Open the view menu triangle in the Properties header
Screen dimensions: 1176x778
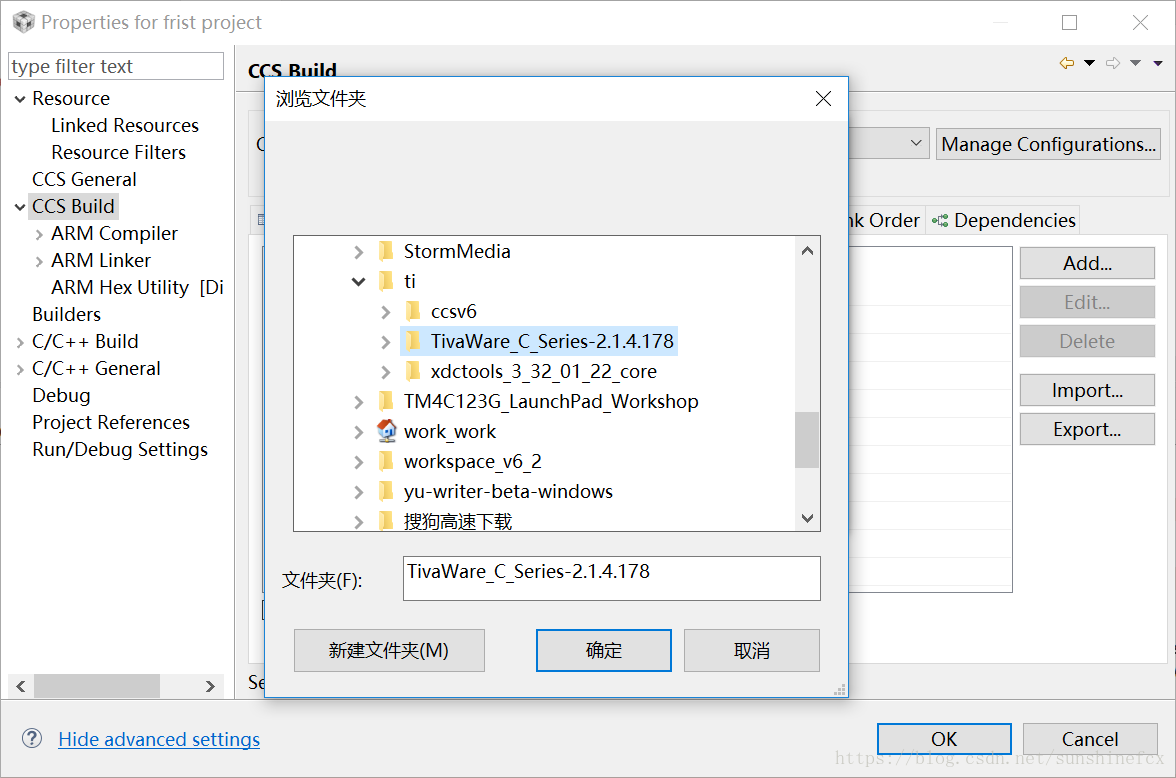point(1158,63)
